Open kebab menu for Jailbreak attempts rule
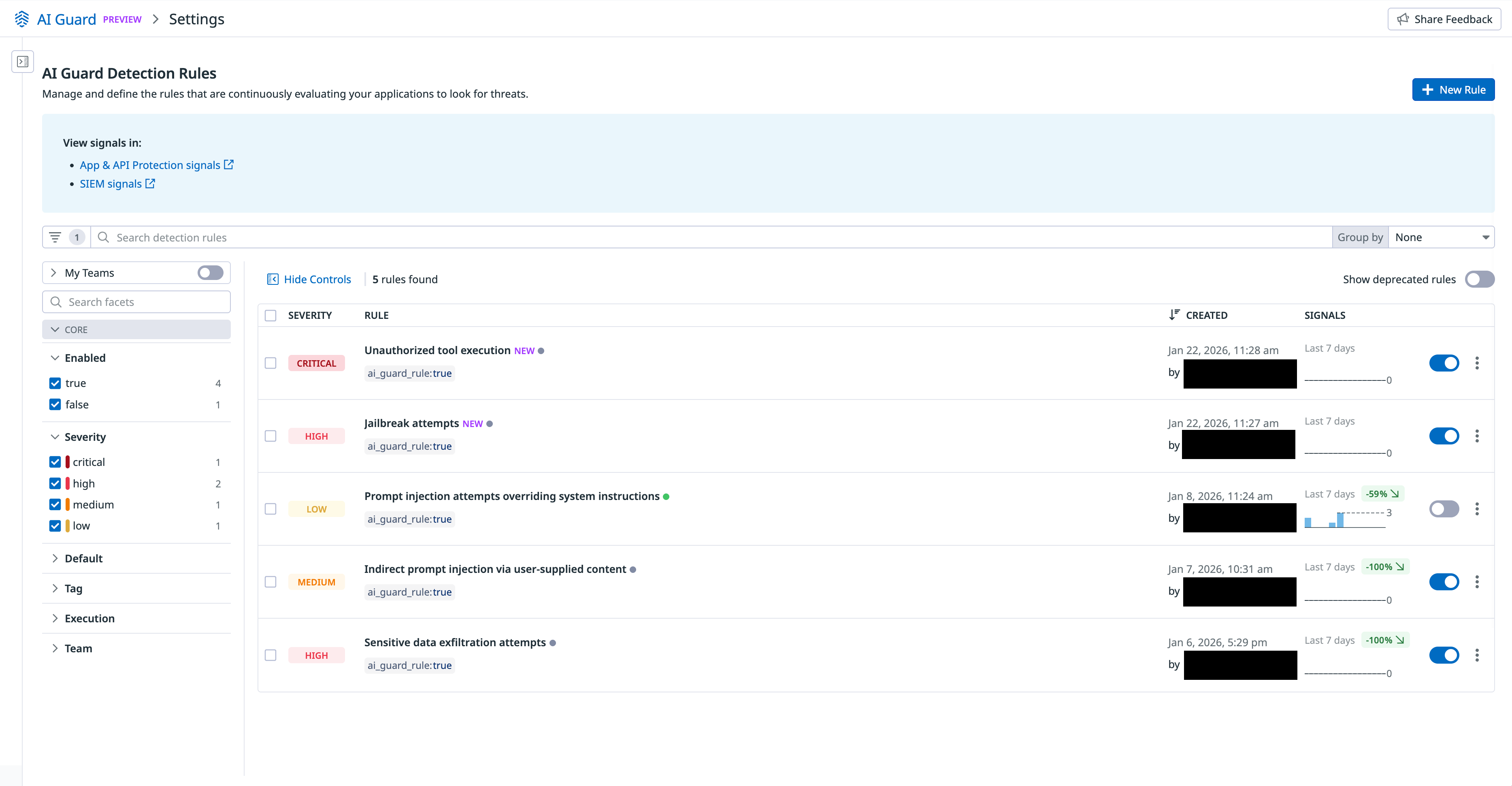The height and width of the screenshot is (786, 1512). tap(1477, 436)
